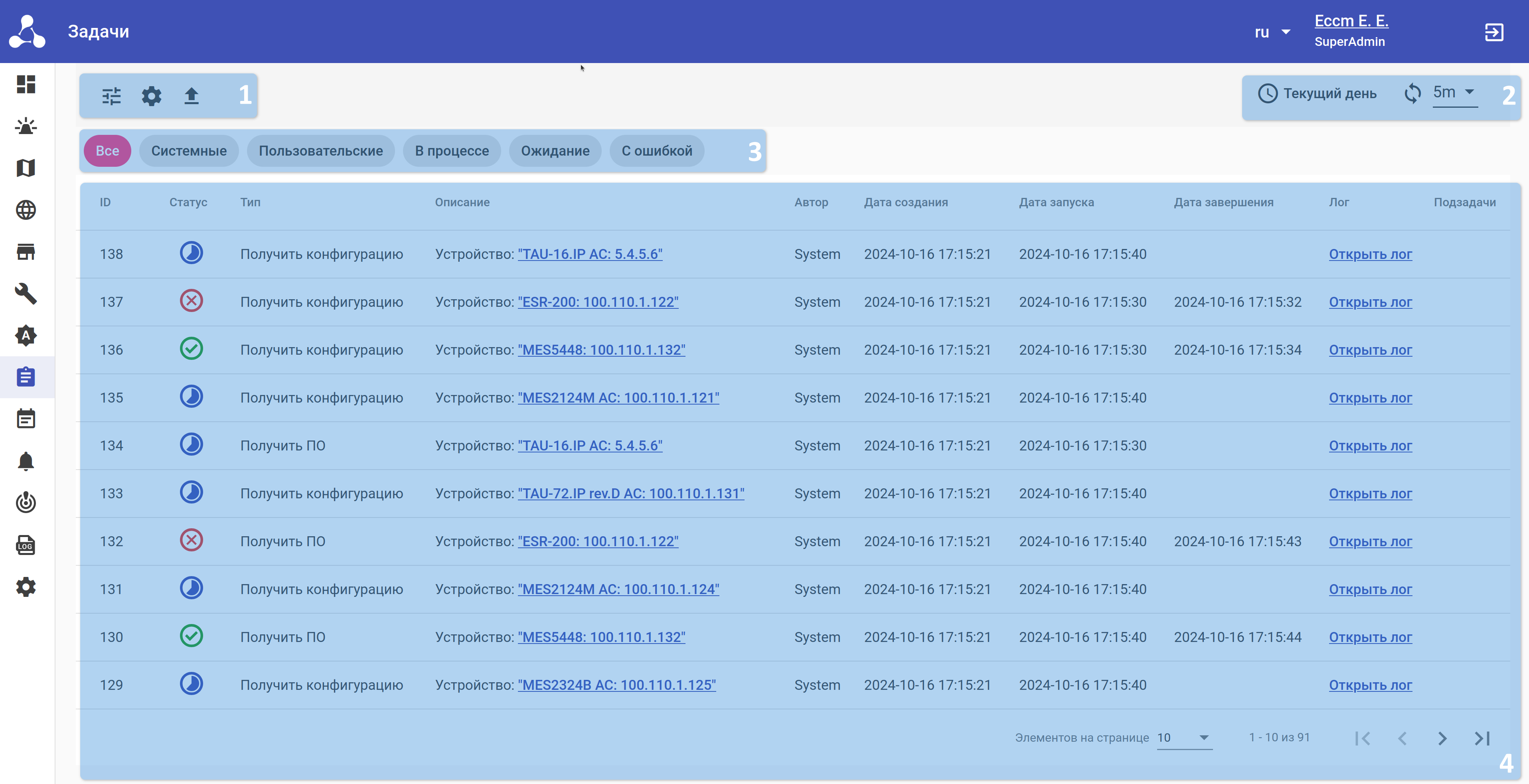The height and width of the screenshot is (784, 1529).
Task: Click the gear settings icon in tasks toolbar
Action: pyautogui.click(x=151, y=95)
